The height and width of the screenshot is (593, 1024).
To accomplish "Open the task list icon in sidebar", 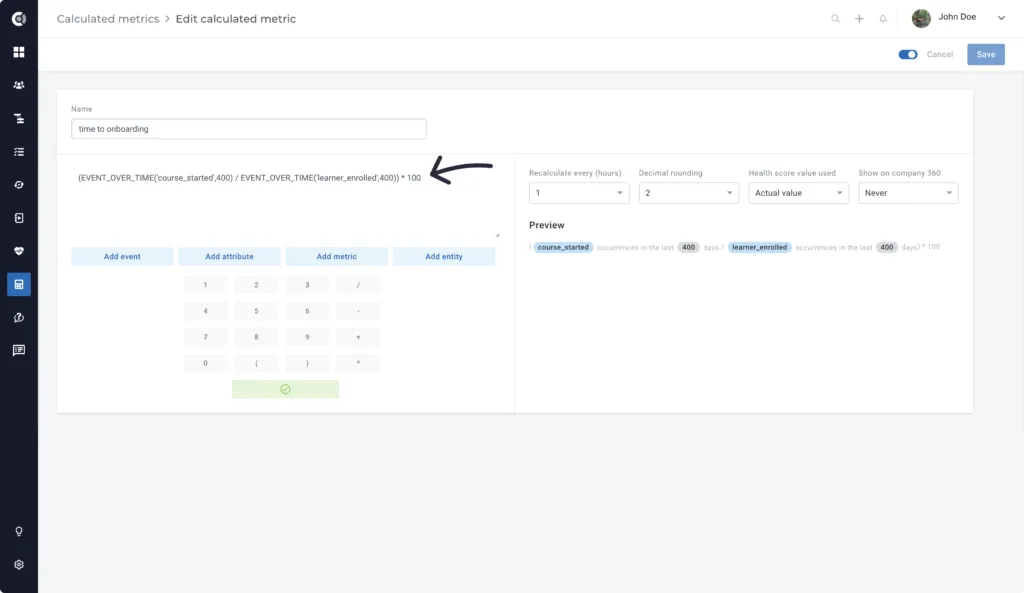I will coord(19,152).
